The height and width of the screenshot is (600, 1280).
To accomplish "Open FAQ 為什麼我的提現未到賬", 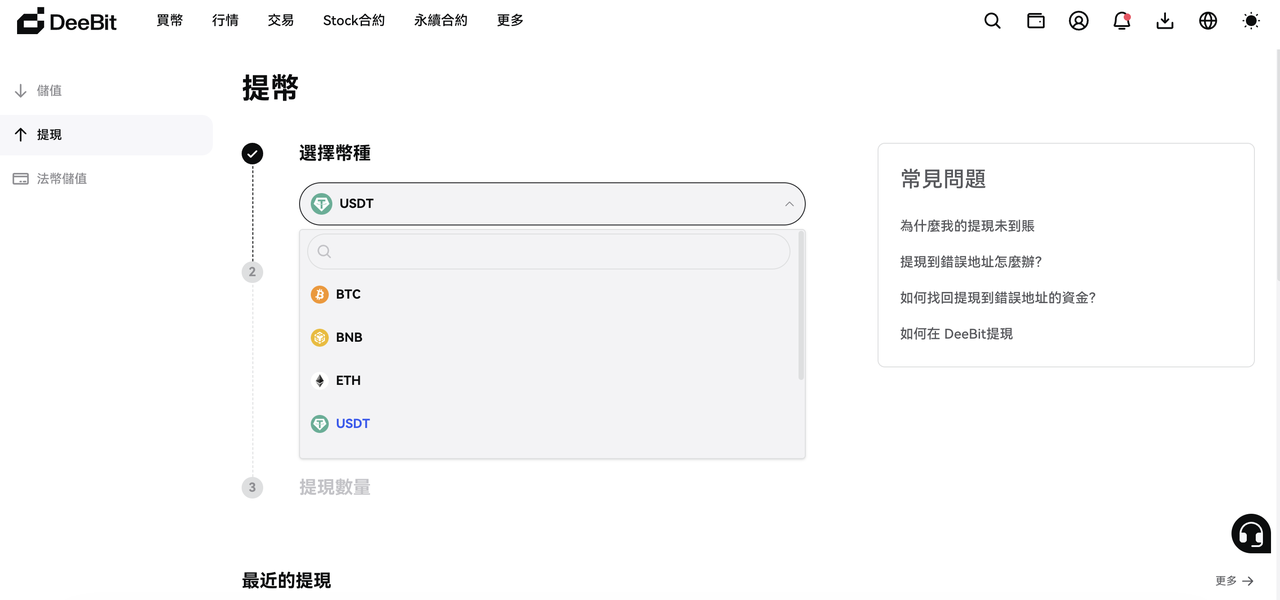I will coord(967,226).
